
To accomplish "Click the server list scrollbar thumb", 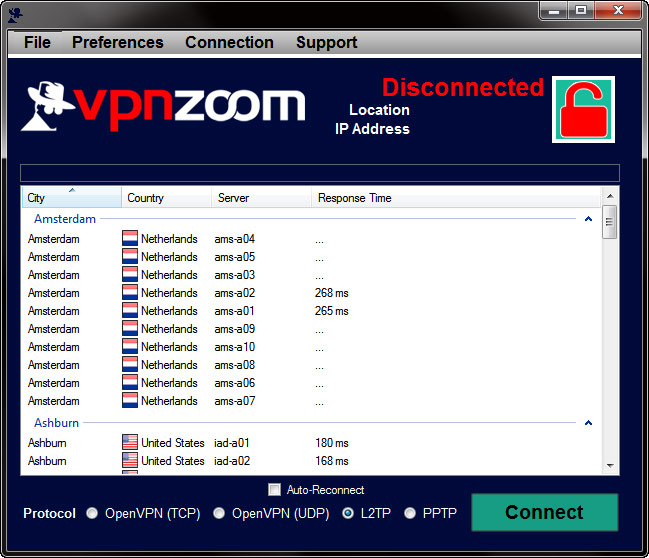I will pos(610,222).
